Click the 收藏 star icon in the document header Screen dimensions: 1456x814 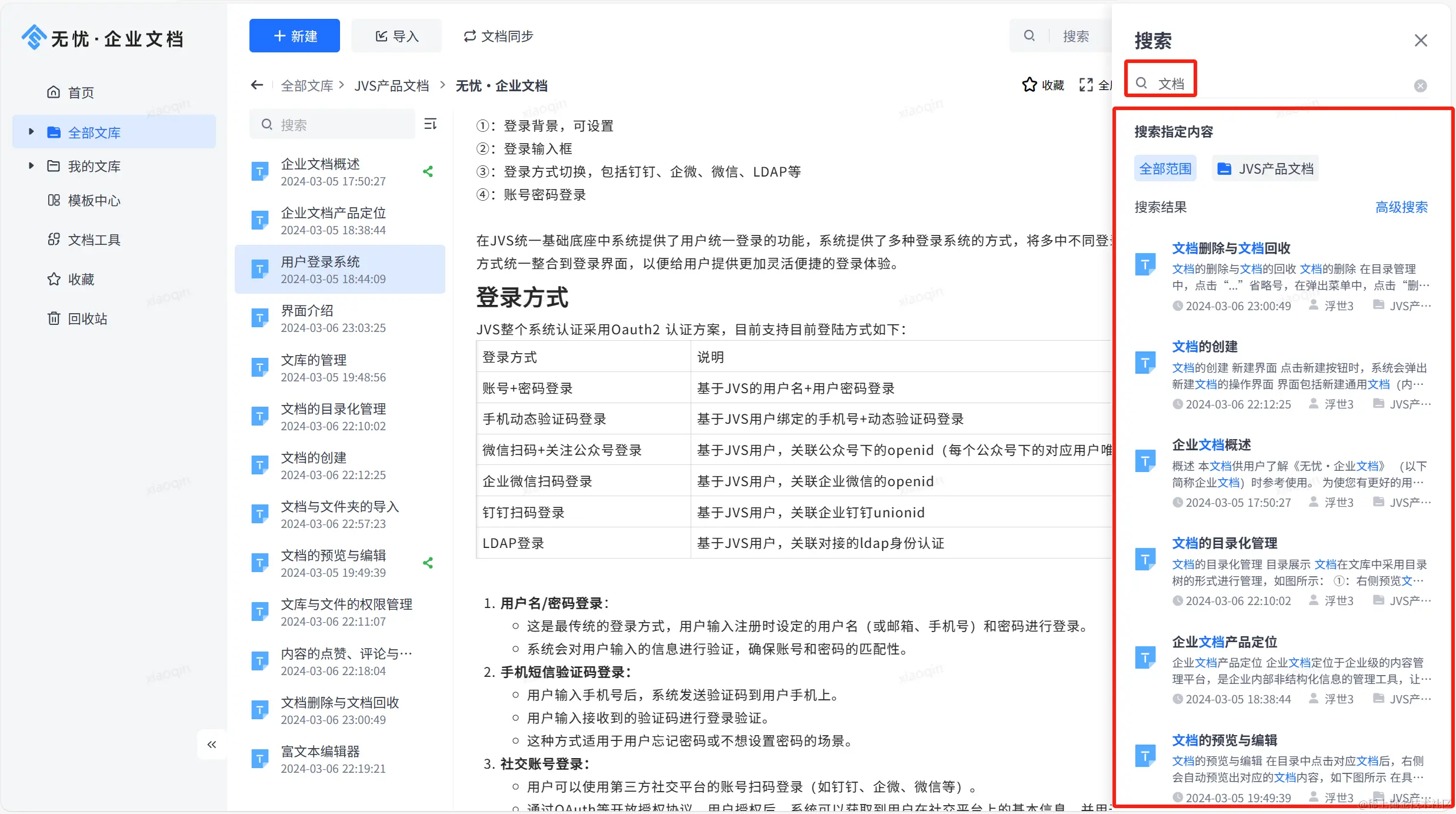pos(1029,85)
